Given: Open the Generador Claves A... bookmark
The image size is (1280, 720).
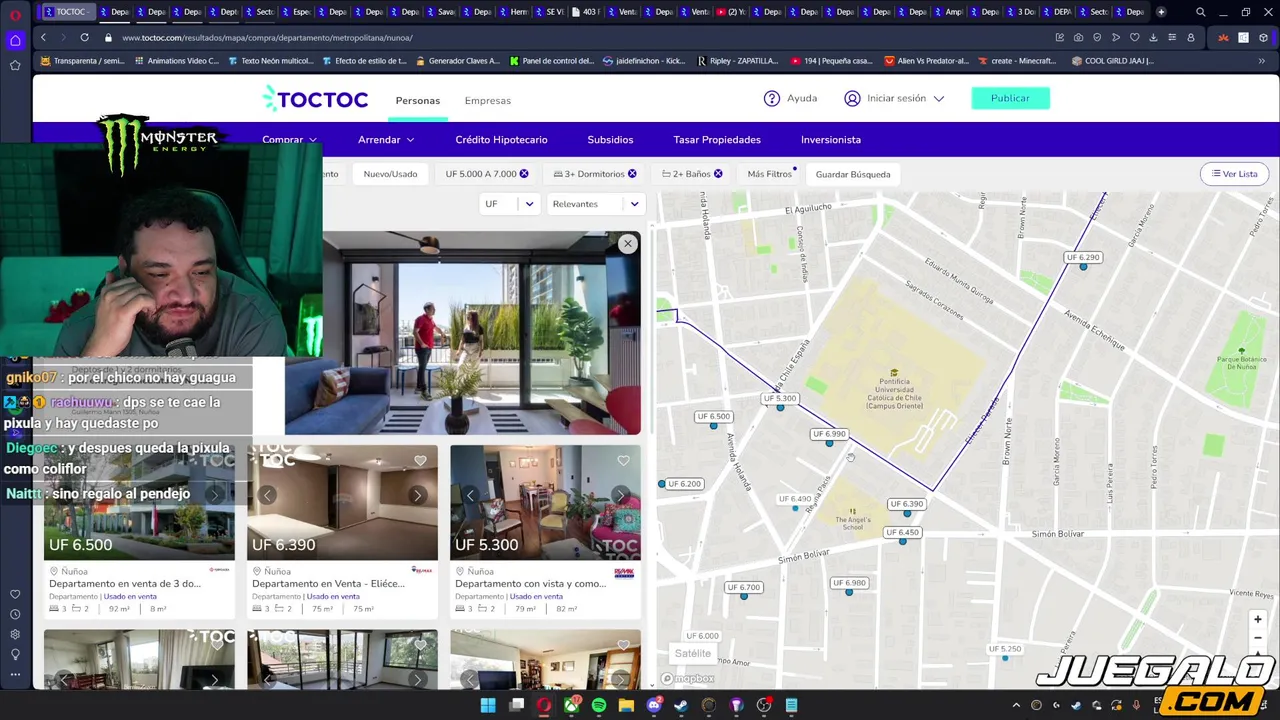Looking at the screenshot, I should click(x=456, y=61).
